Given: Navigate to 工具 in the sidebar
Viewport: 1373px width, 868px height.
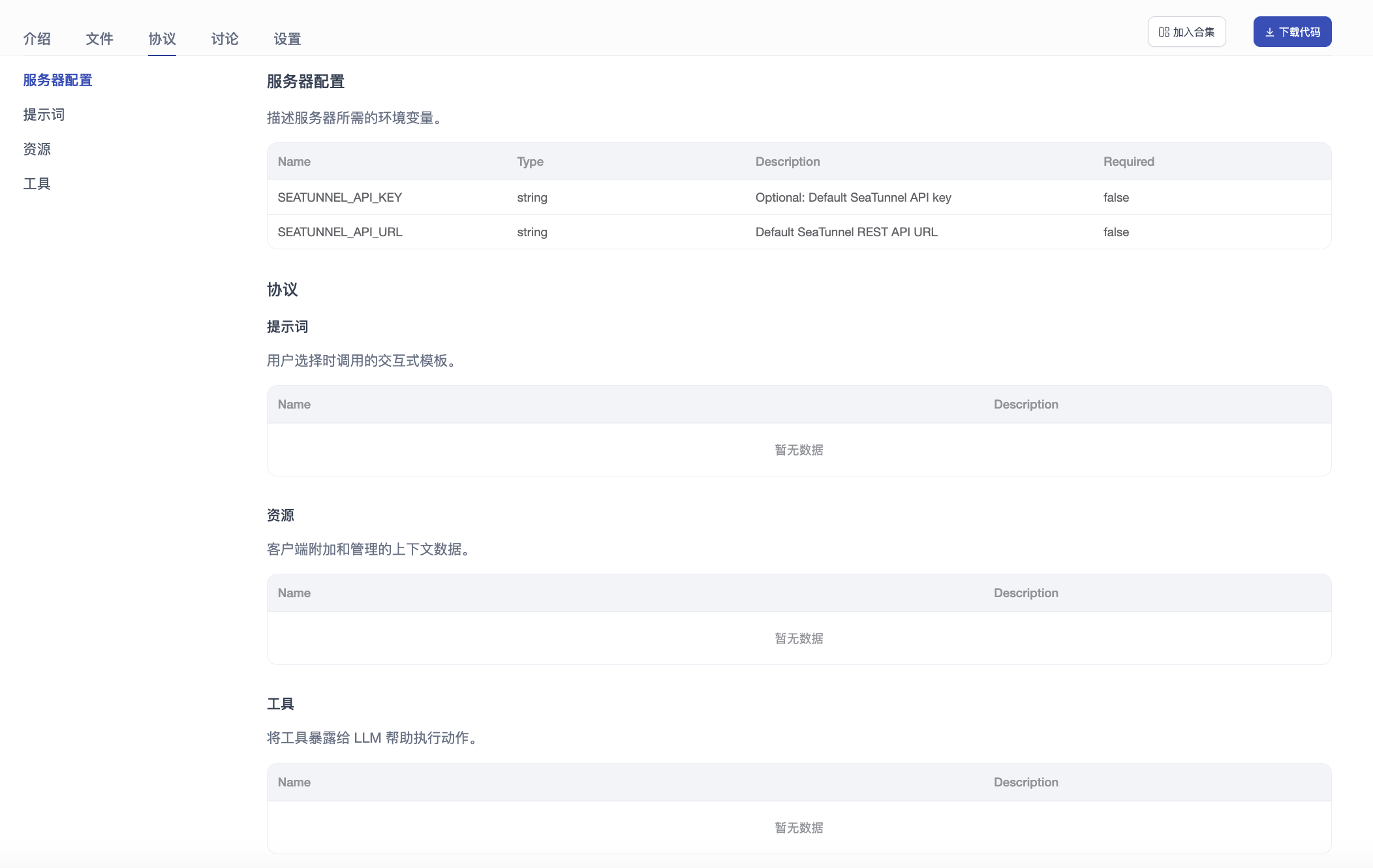Looking at the screenshot, I should [x=37, y=184].
